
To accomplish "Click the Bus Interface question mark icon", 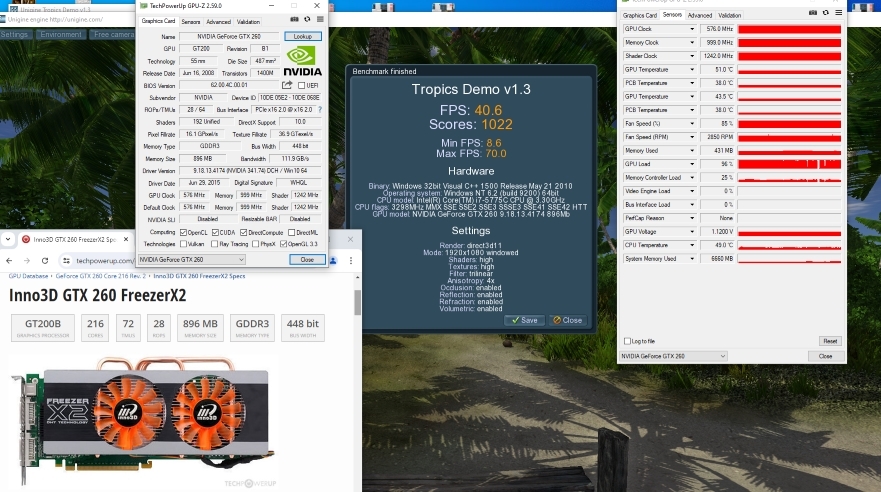I will coord(320,110).
